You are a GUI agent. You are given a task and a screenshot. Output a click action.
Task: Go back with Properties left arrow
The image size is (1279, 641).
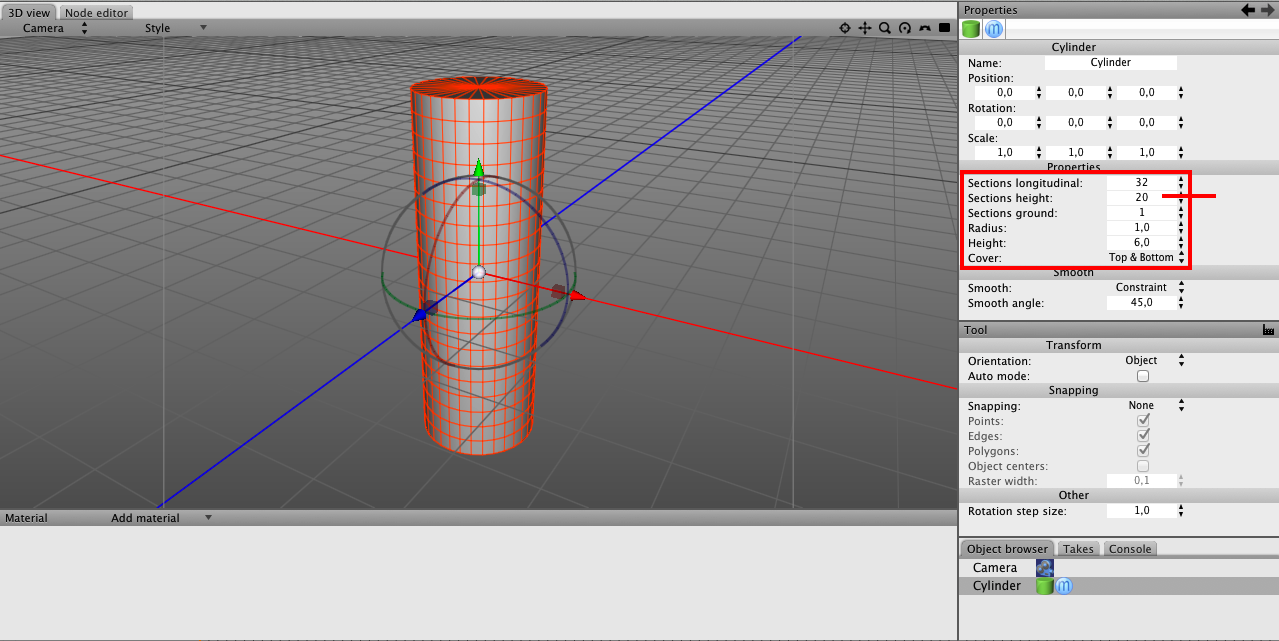tap(1248, 10)
